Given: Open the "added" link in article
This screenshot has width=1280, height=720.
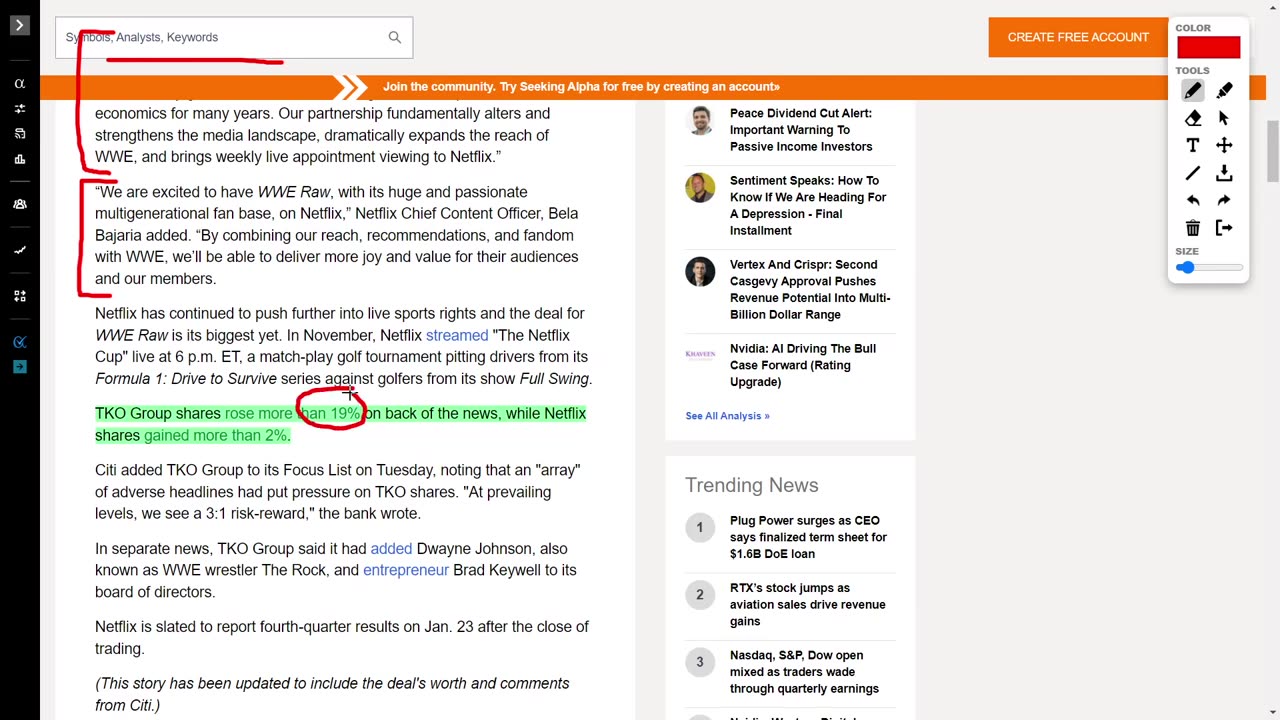Looking at the screenshot, I should [x=391, y=548].
